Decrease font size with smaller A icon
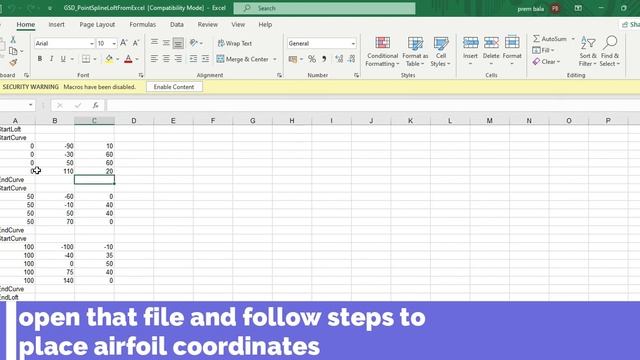This screenshot has height=360, width=640. (x=136, y=43)
